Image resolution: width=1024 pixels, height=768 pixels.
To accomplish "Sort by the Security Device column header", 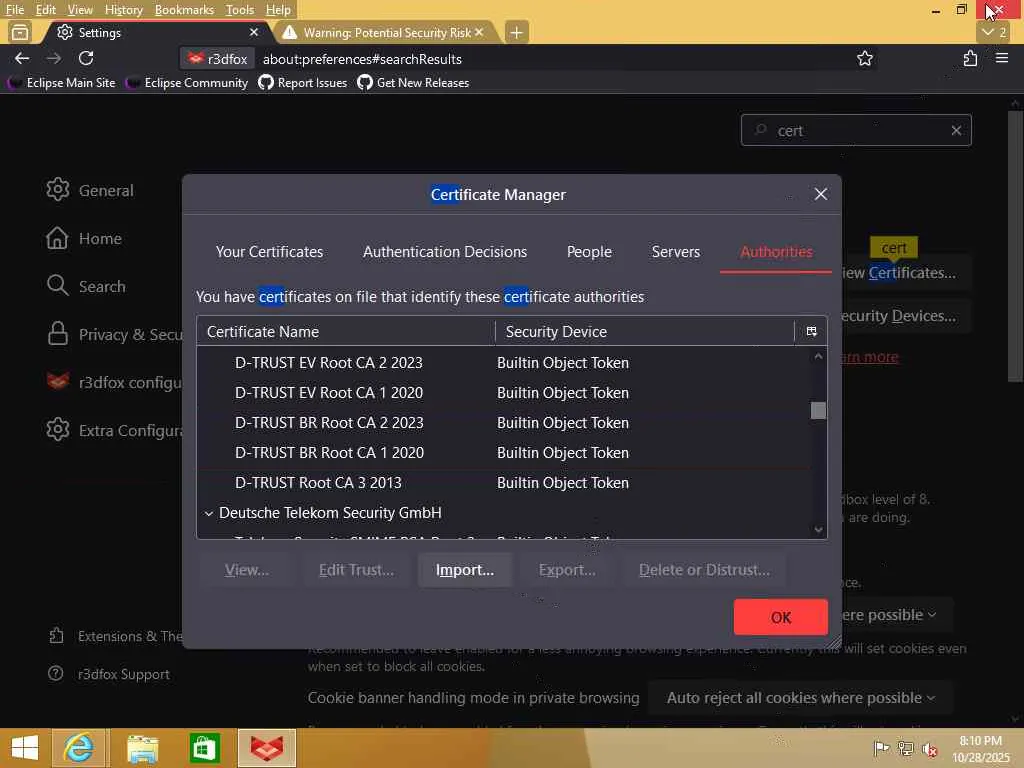I will click(x=645, y=332).
